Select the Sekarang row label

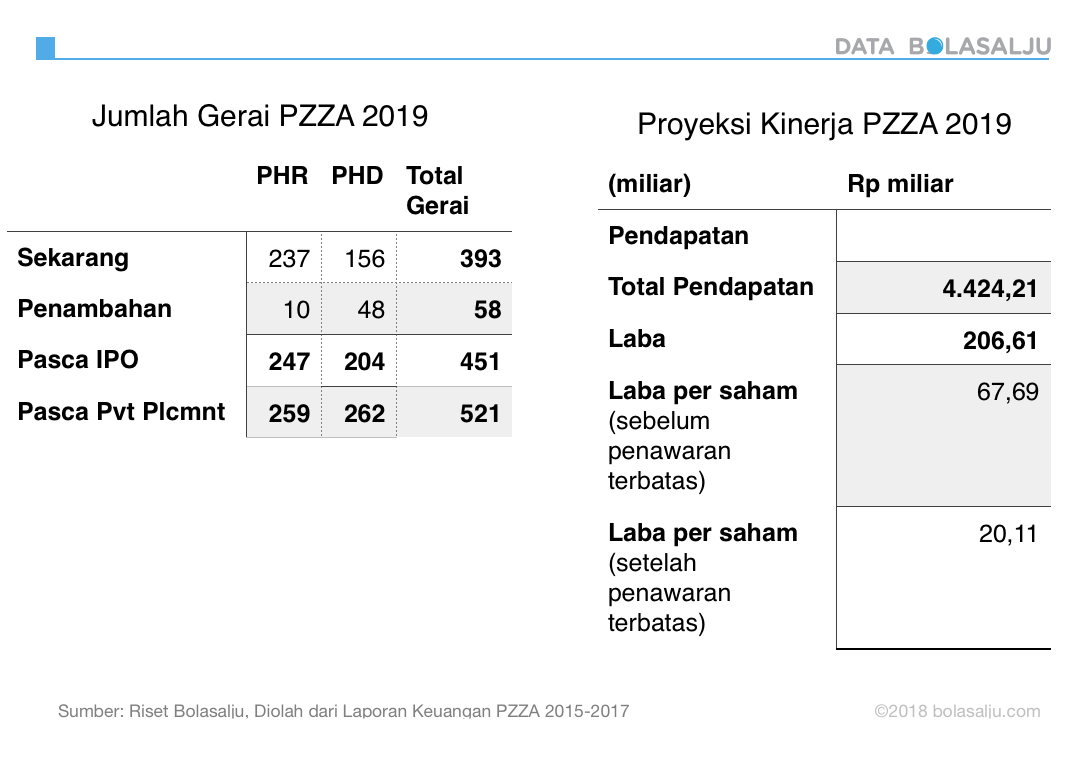(x=73, y=258)
